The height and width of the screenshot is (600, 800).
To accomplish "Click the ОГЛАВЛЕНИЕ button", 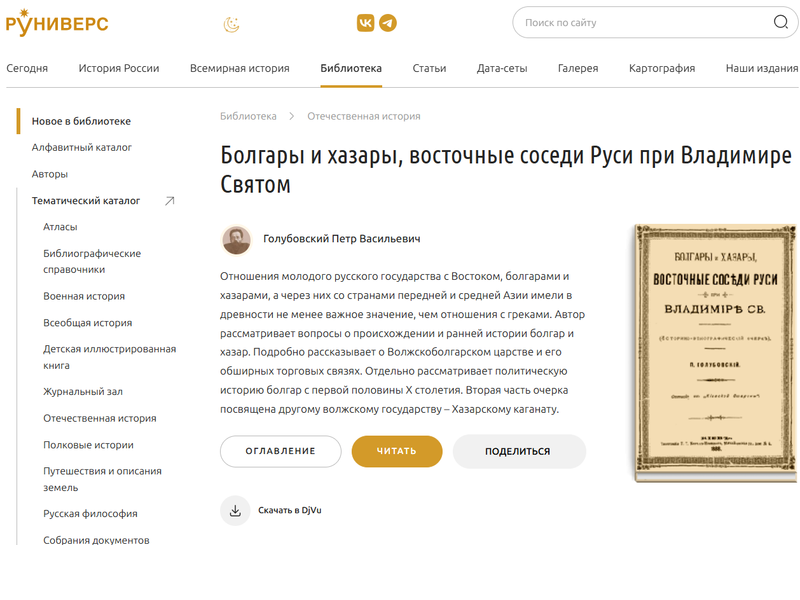I will [x=281, y=452].
